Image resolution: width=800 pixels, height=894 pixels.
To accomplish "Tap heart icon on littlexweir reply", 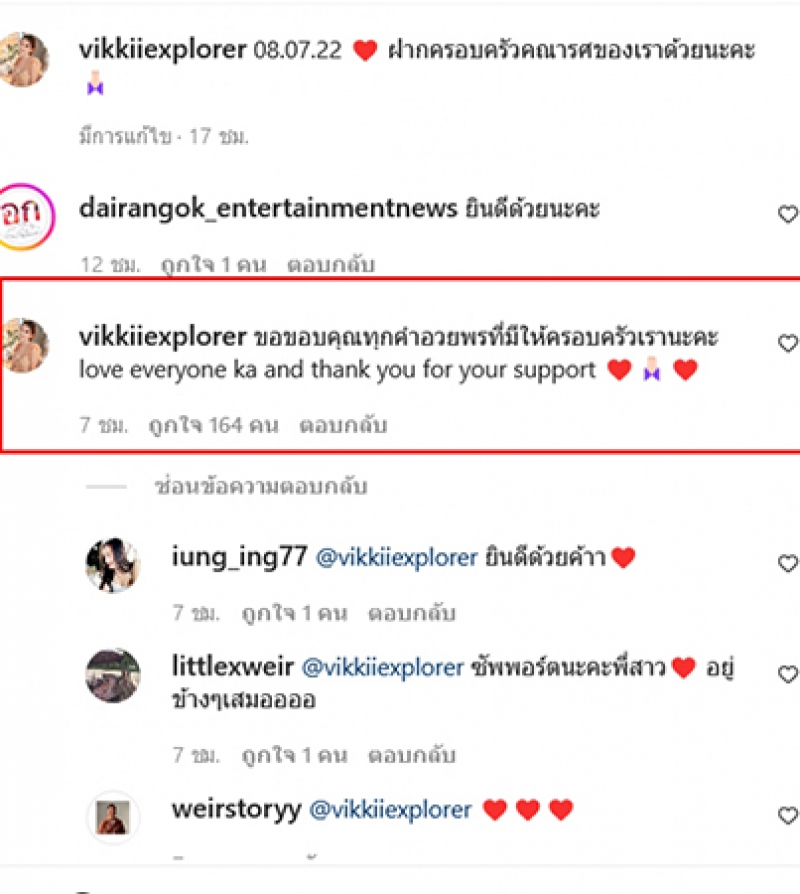I will pos(788,673).
